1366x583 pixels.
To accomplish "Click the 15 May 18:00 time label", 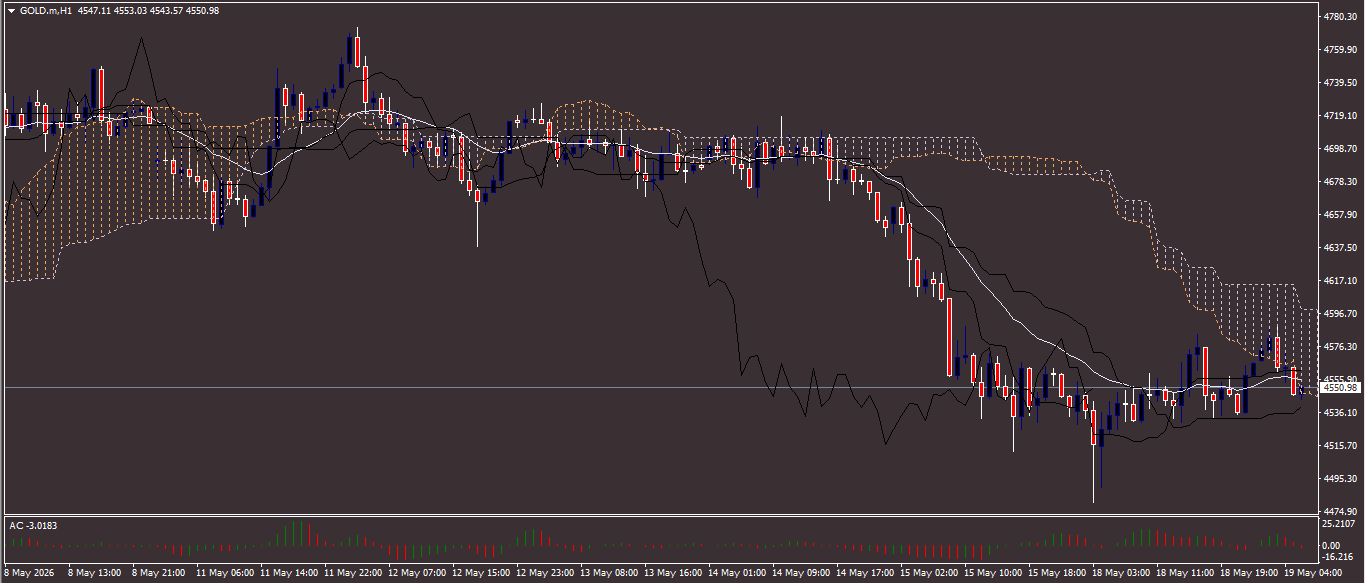I will (1057, 574).
